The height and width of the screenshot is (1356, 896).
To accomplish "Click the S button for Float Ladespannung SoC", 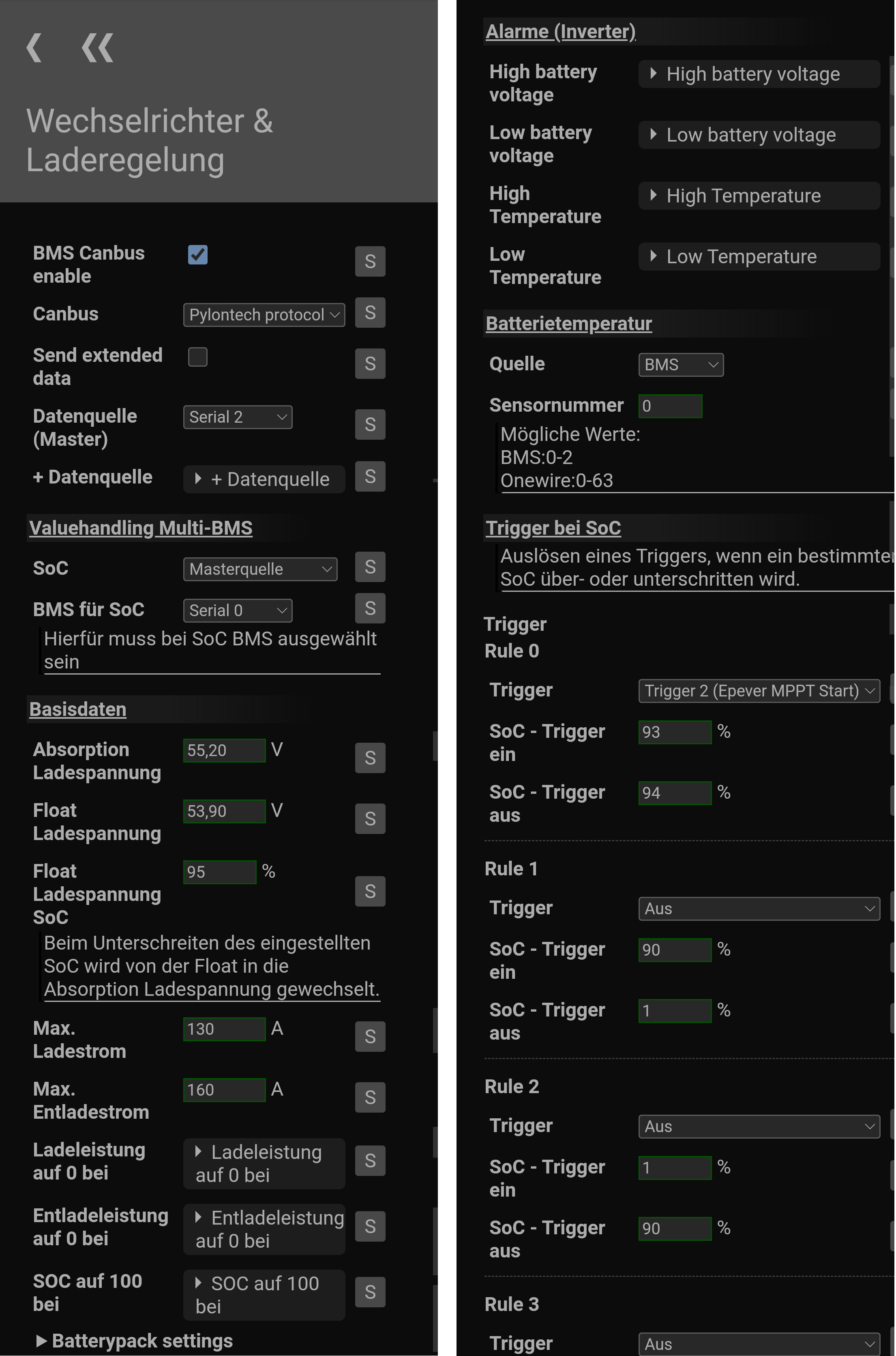I will [370, 891].
